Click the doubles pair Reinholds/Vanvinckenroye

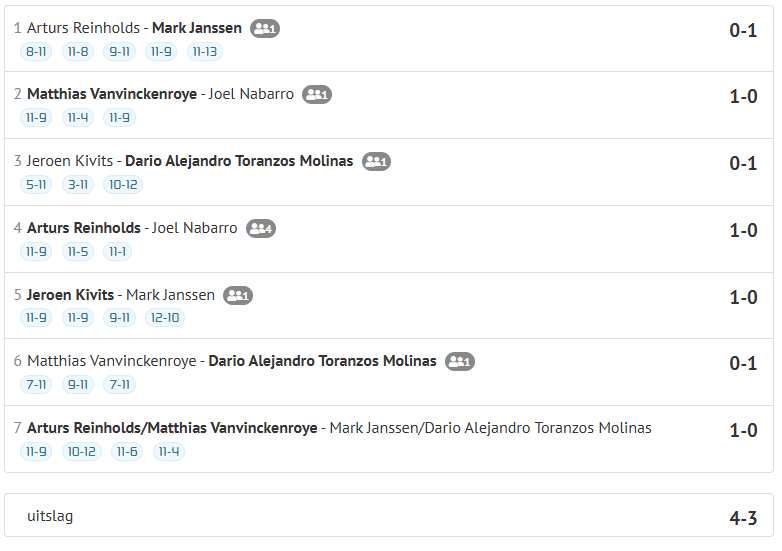click(172, 428)
